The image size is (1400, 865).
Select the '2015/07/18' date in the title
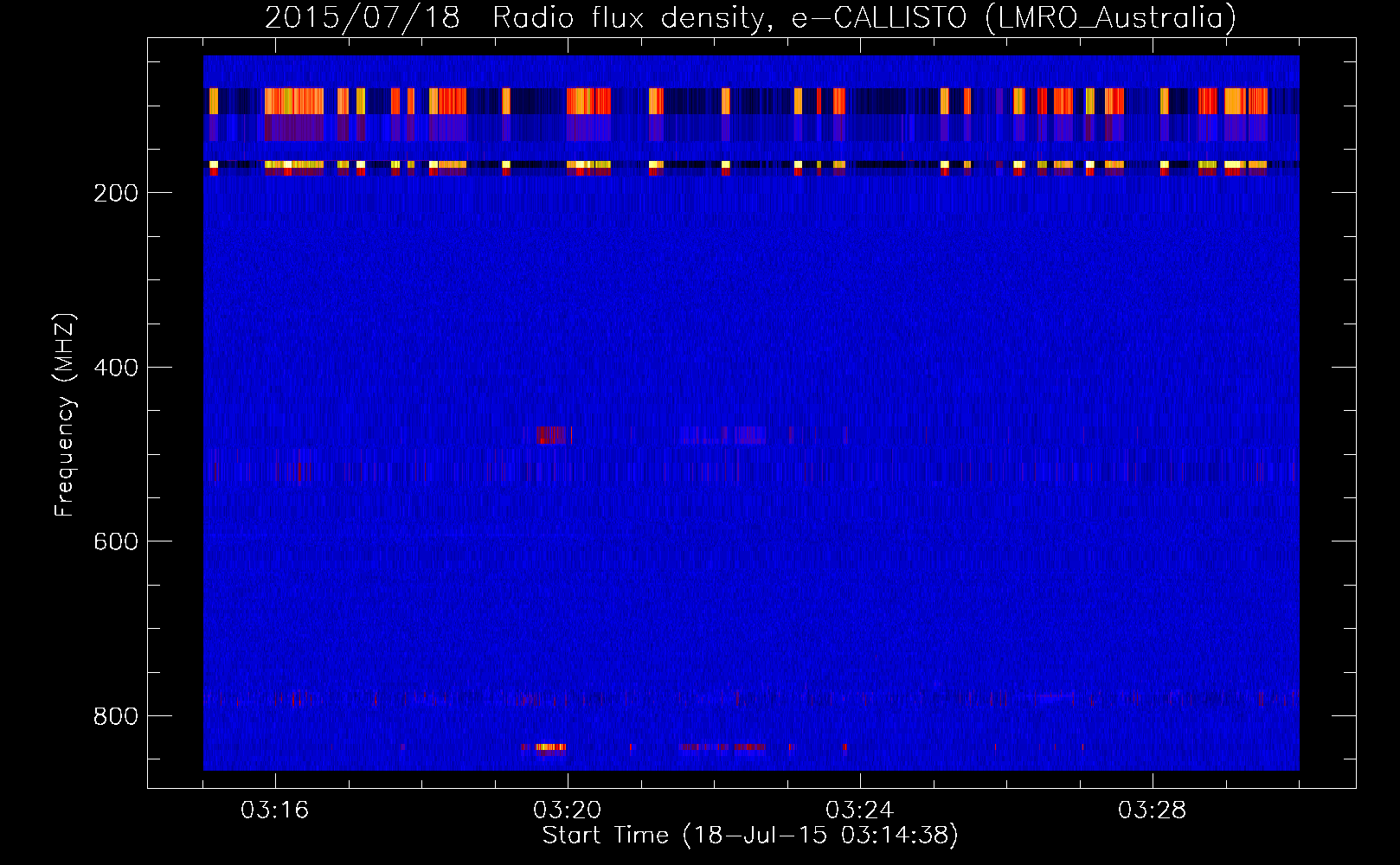pos(362,17)
